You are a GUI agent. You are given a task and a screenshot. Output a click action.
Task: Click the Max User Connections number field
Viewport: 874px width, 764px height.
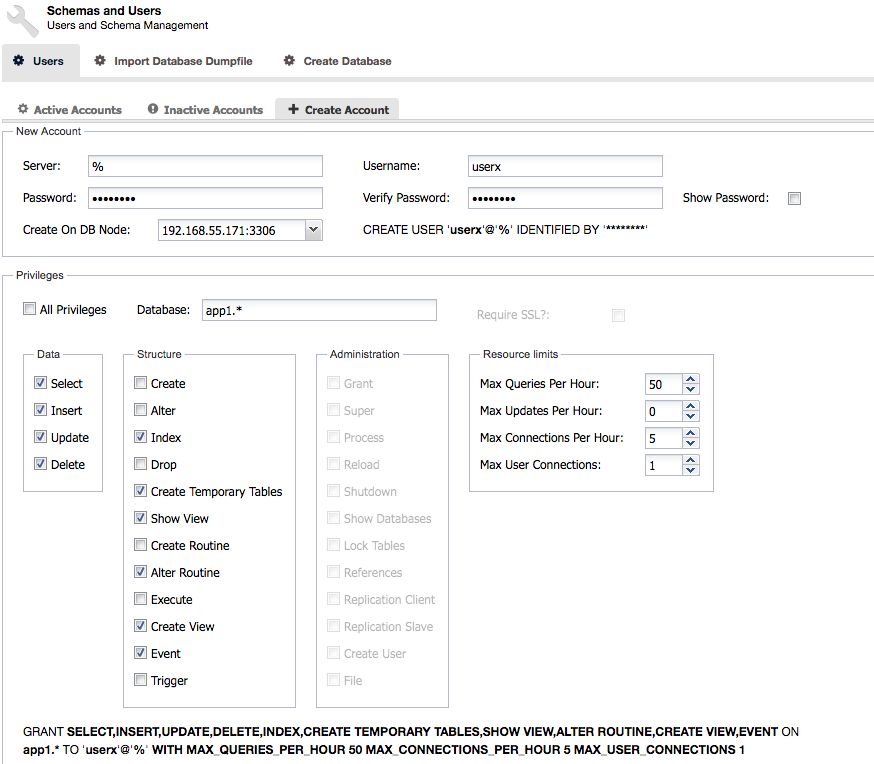[x=664, y=465]
